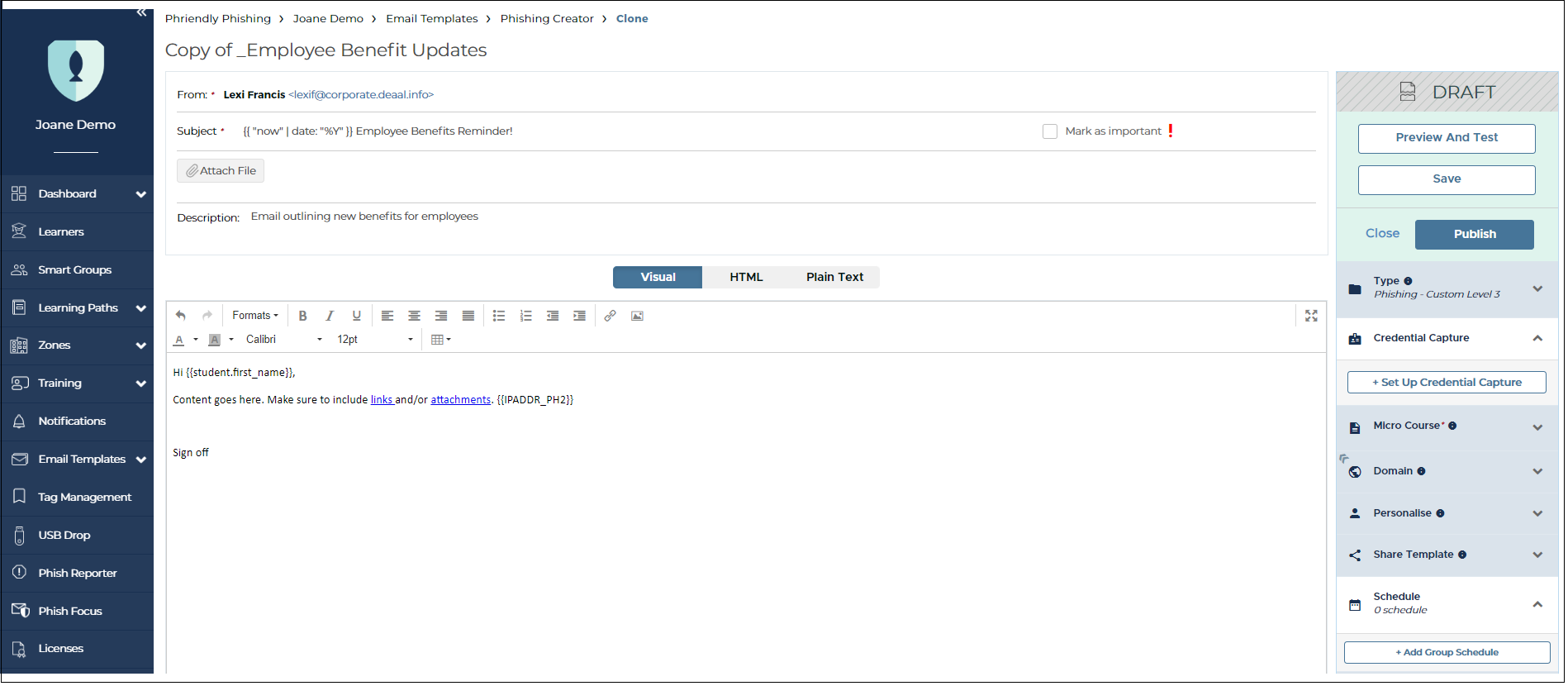Screen dimensions: 1568x686
Task: Publish the email template
Action: pos(1475,235)
